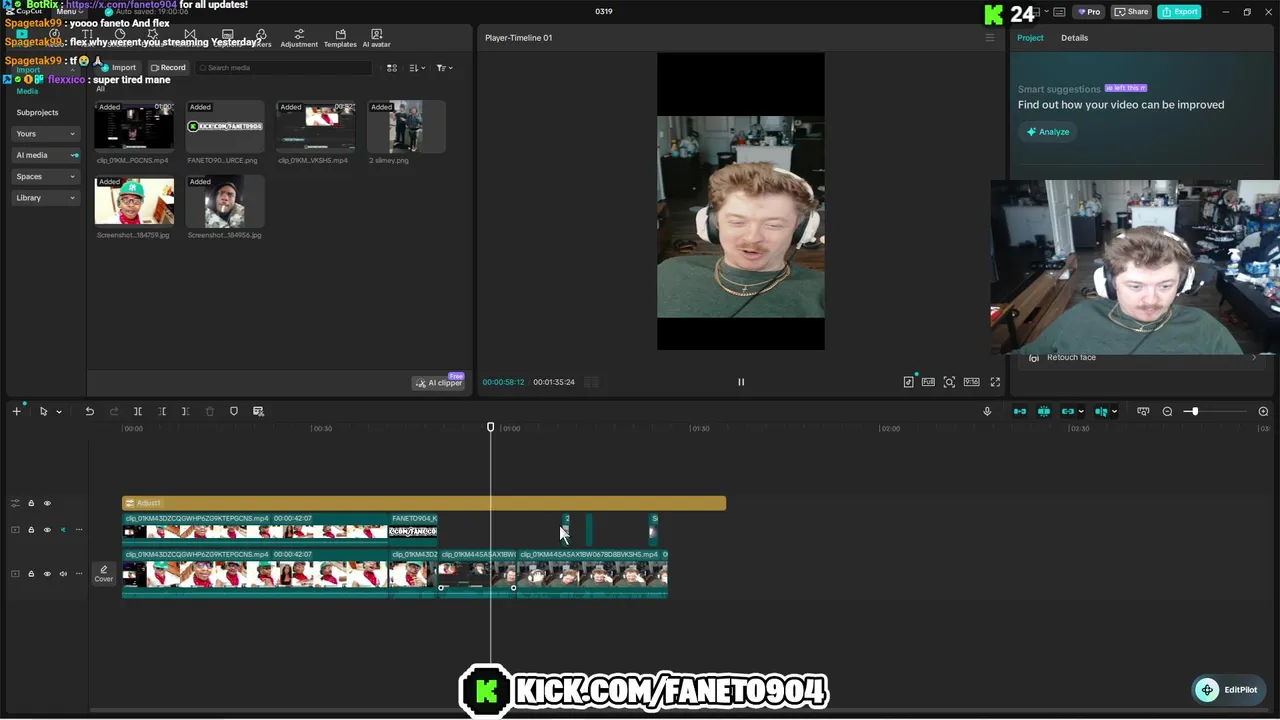The width and height of the screenshot is (1280, 720).
Task: Toggle visibility of the Adjust1 track
Action: pos(46,503)
